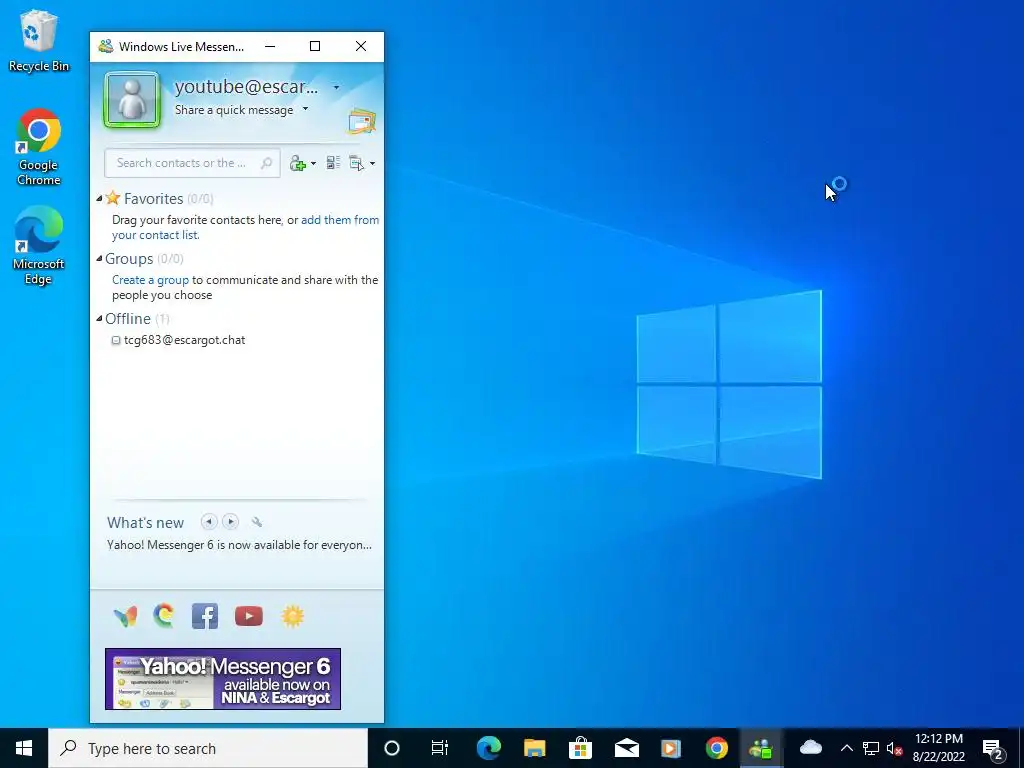
Task: Minimize the Windows Live Messenger window
Action: [x=270, y=46]
